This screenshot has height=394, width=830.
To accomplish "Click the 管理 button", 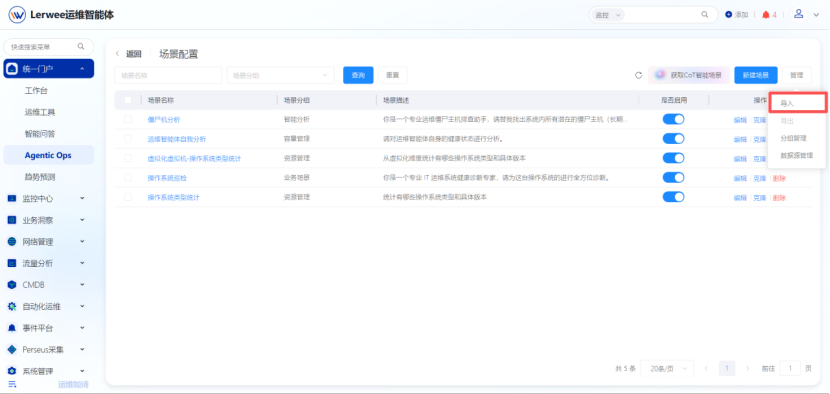I will pos(797,75).
